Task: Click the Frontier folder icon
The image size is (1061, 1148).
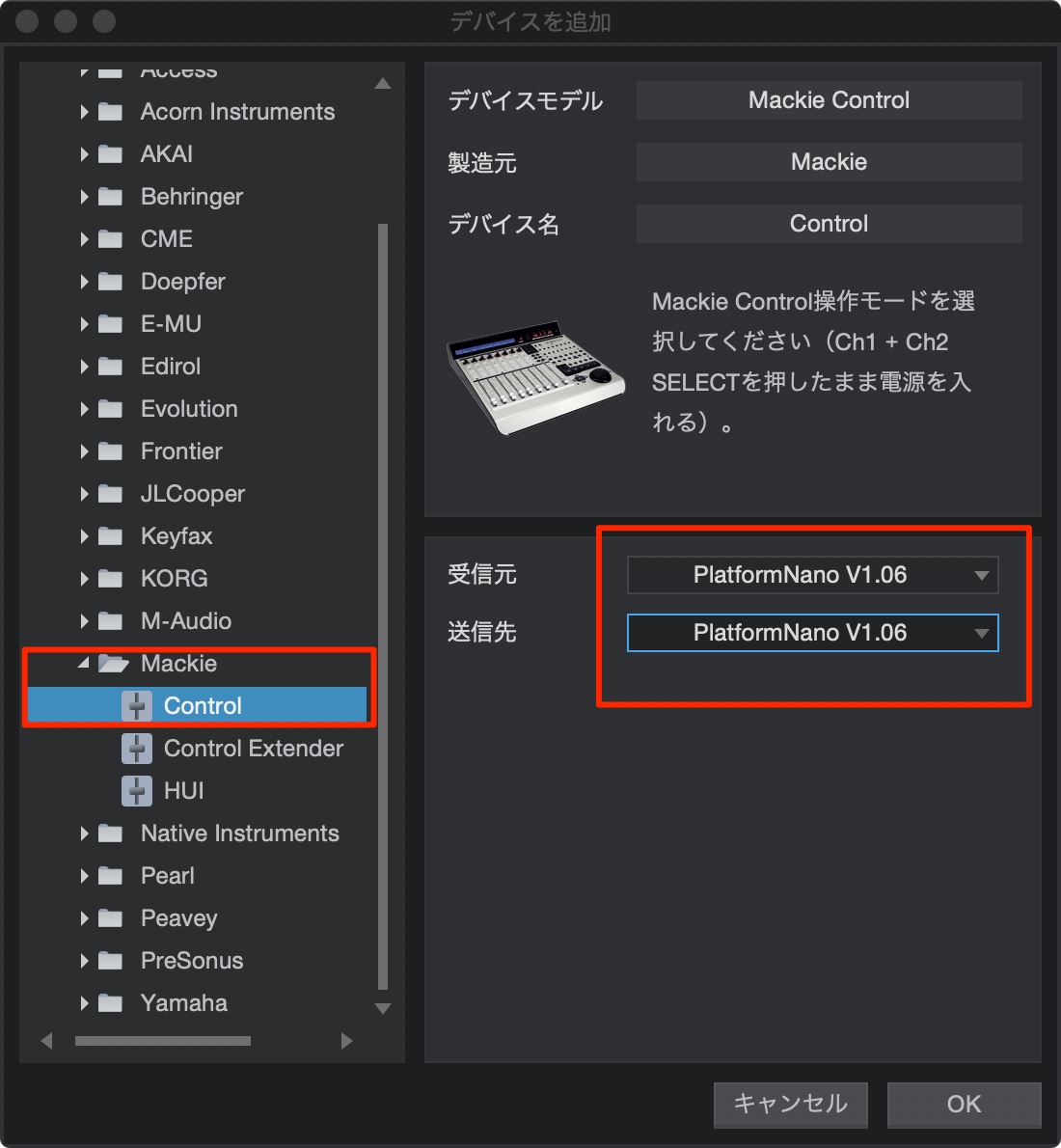Action: [111, 451]
